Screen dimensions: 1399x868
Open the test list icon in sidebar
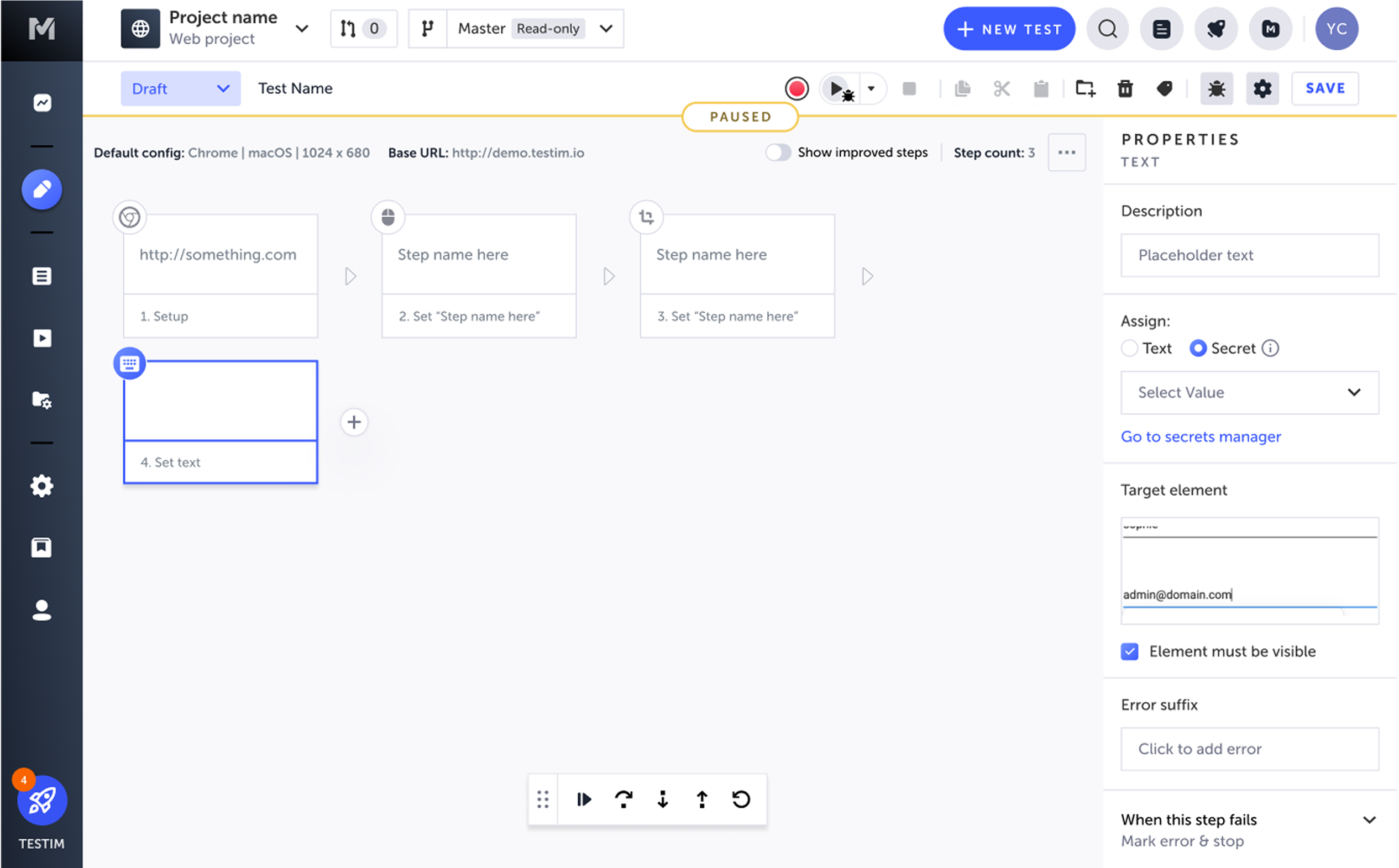[x=42, y=276]
